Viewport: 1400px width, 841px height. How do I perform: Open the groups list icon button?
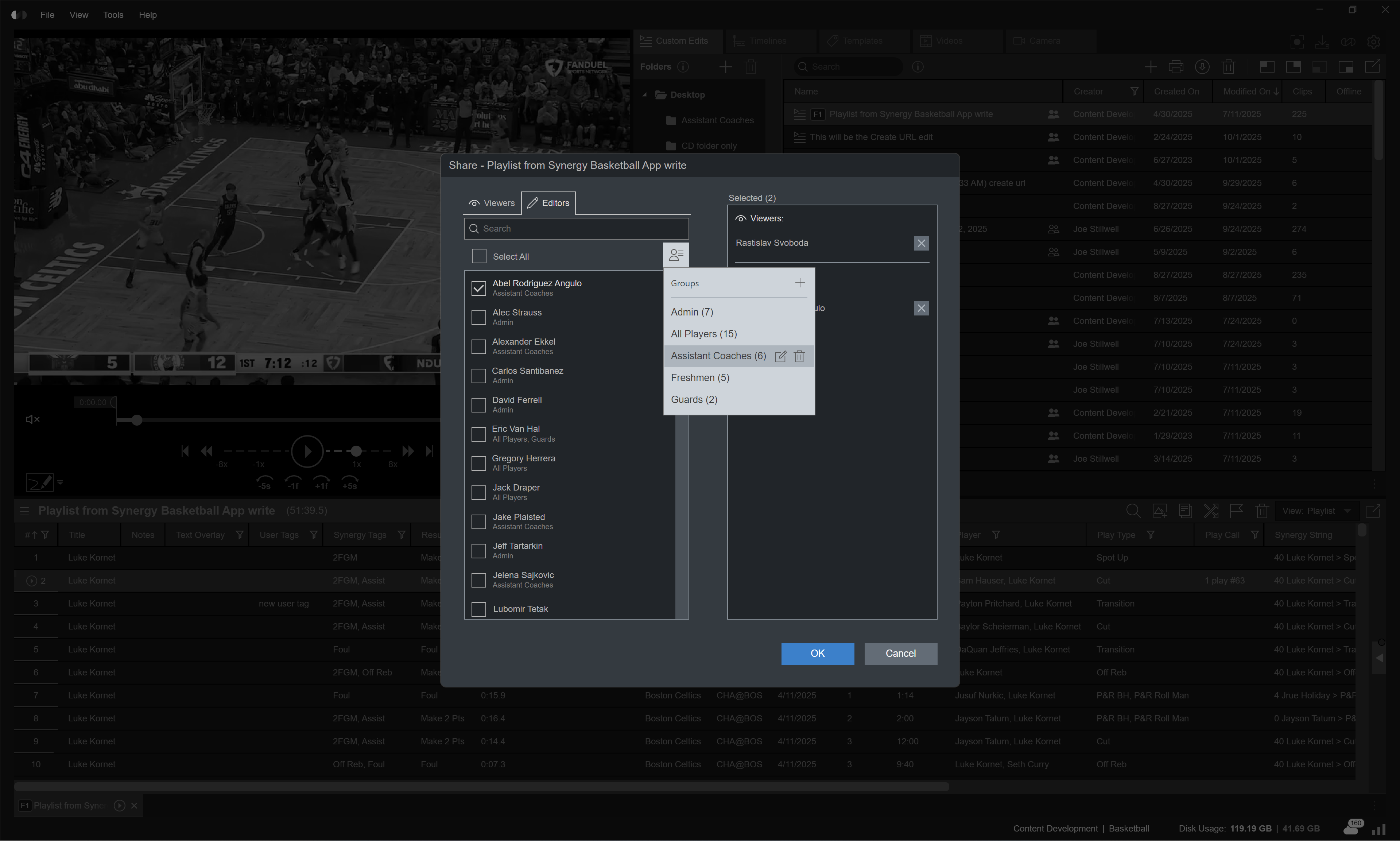675,255
